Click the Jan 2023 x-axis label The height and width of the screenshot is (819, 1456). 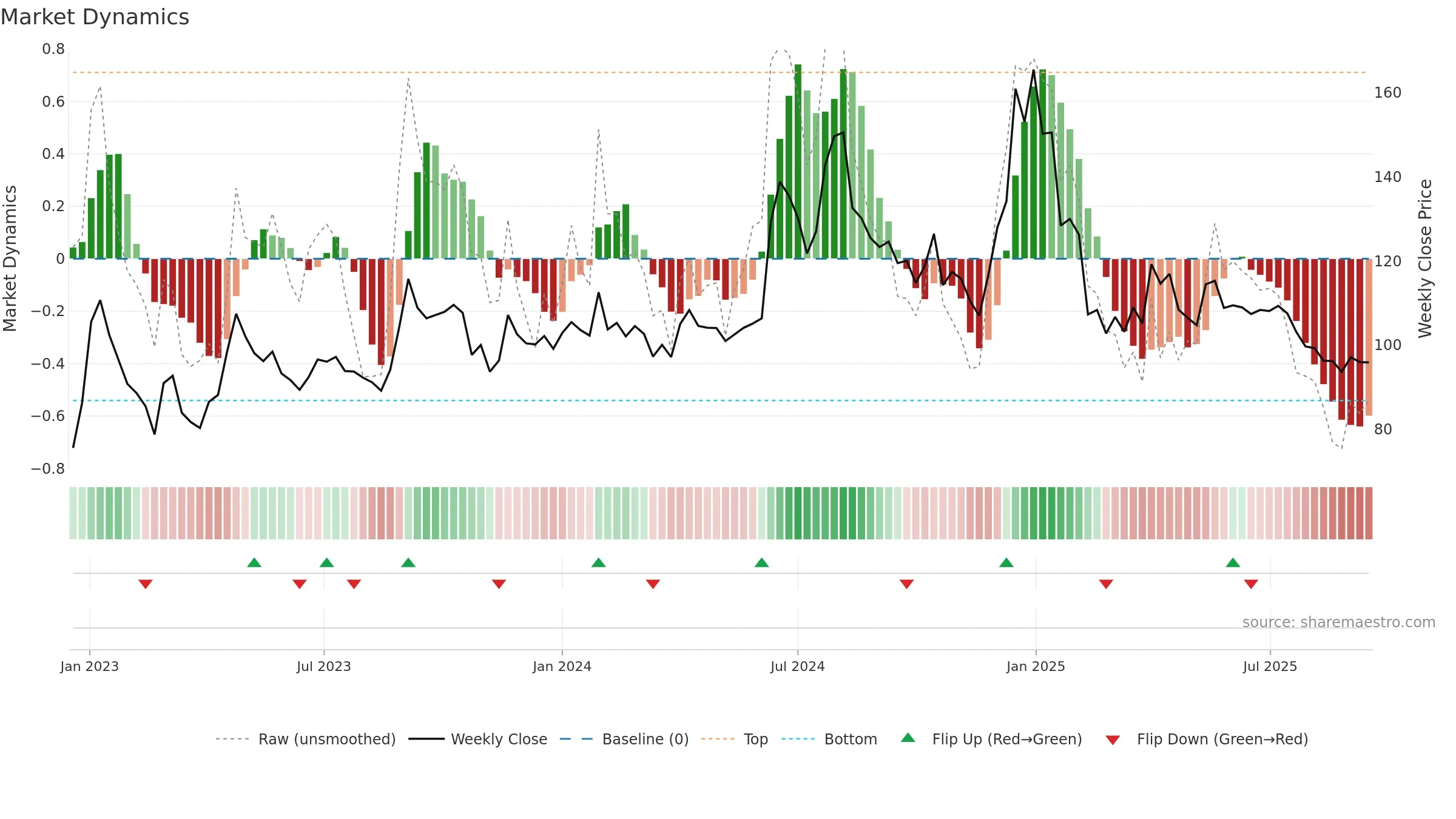pyautogui.click(x=90, y=666)
